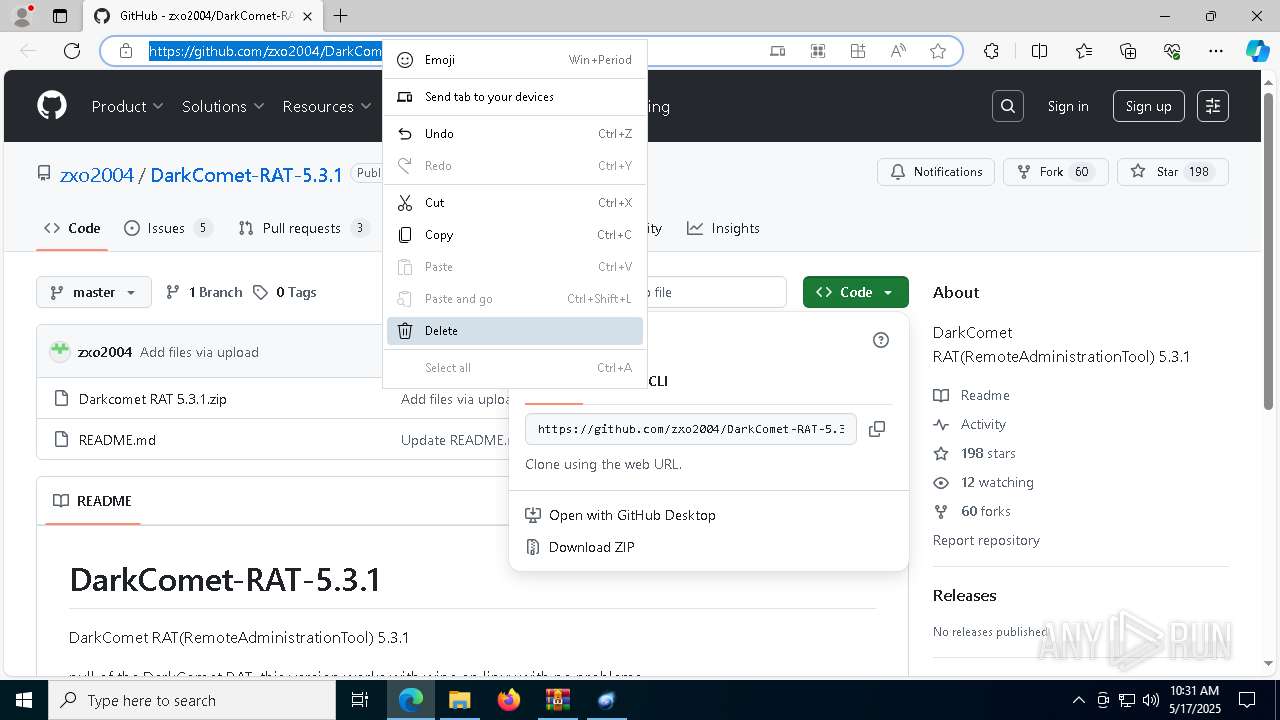Click the Notifications button
1280x720 pixels.
tap(936, 172)
